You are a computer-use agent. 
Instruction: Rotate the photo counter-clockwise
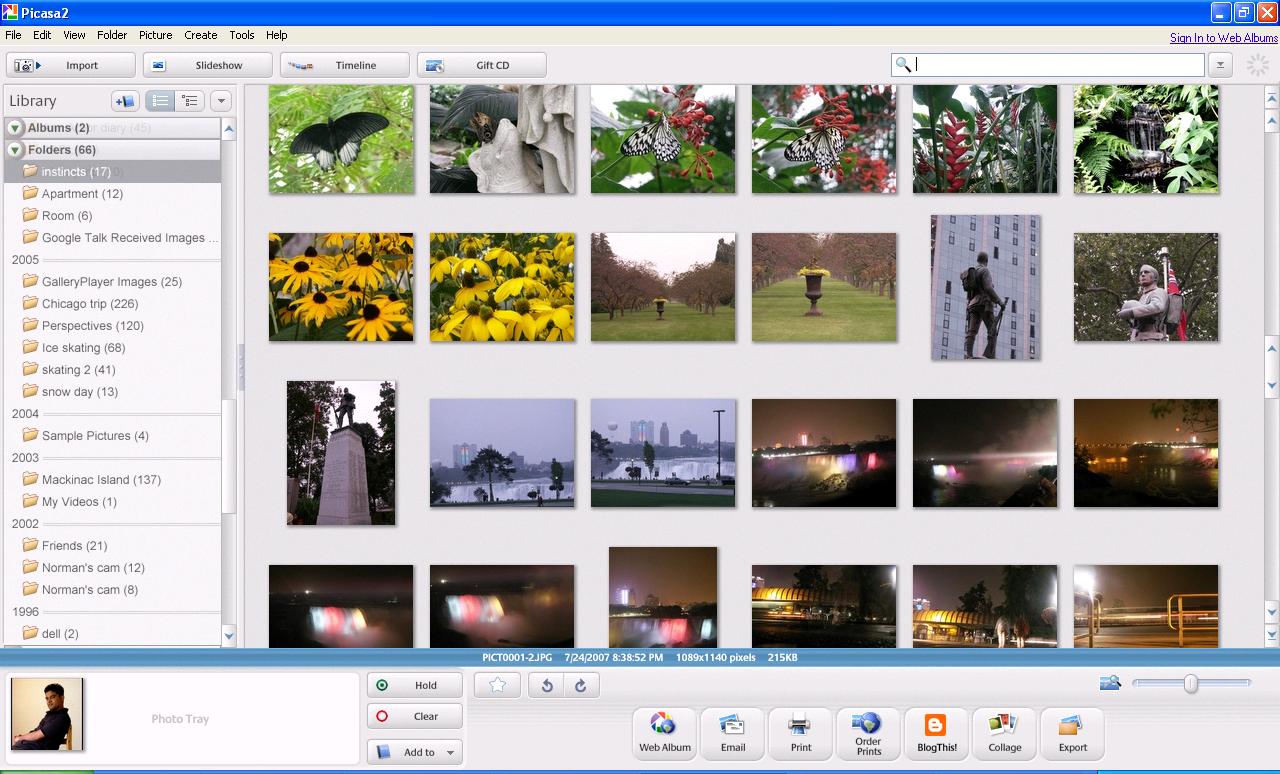pyautogui.click(x=547, y=685)
